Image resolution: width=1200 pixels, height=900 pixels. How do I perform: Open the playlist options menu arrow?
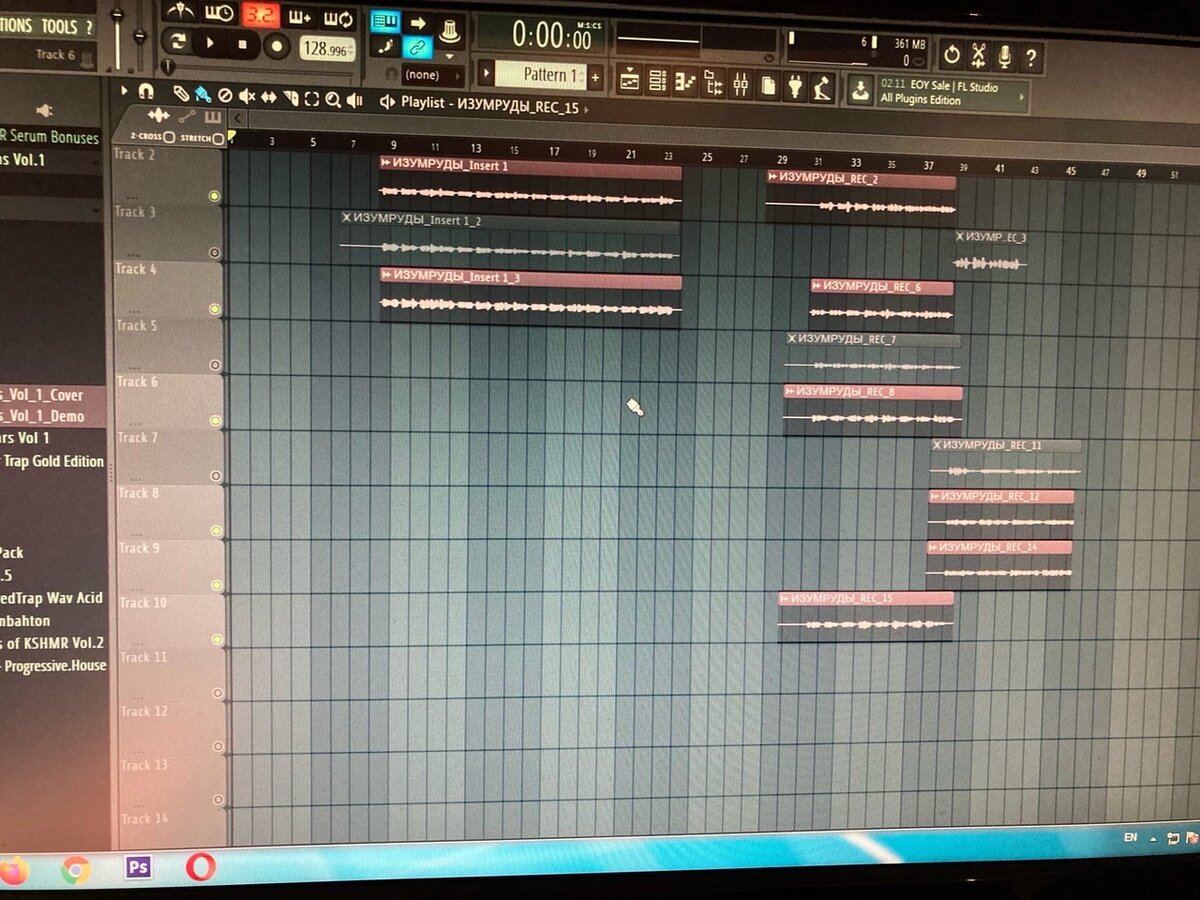coord(124,90)
